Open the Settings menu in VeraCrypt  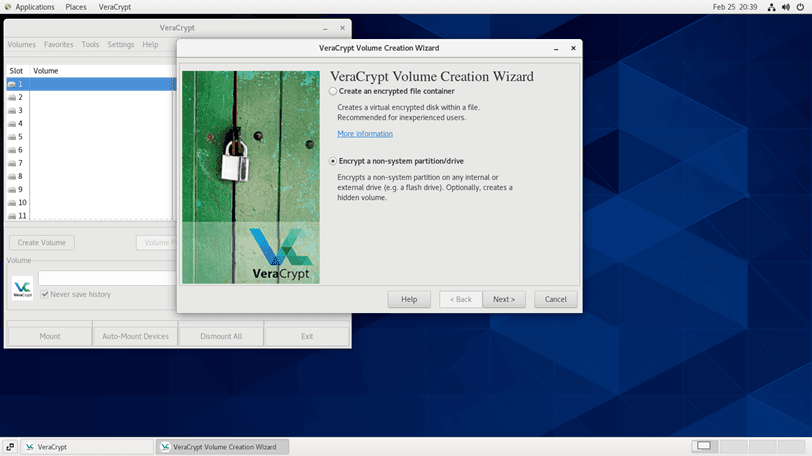click(121, 45)
